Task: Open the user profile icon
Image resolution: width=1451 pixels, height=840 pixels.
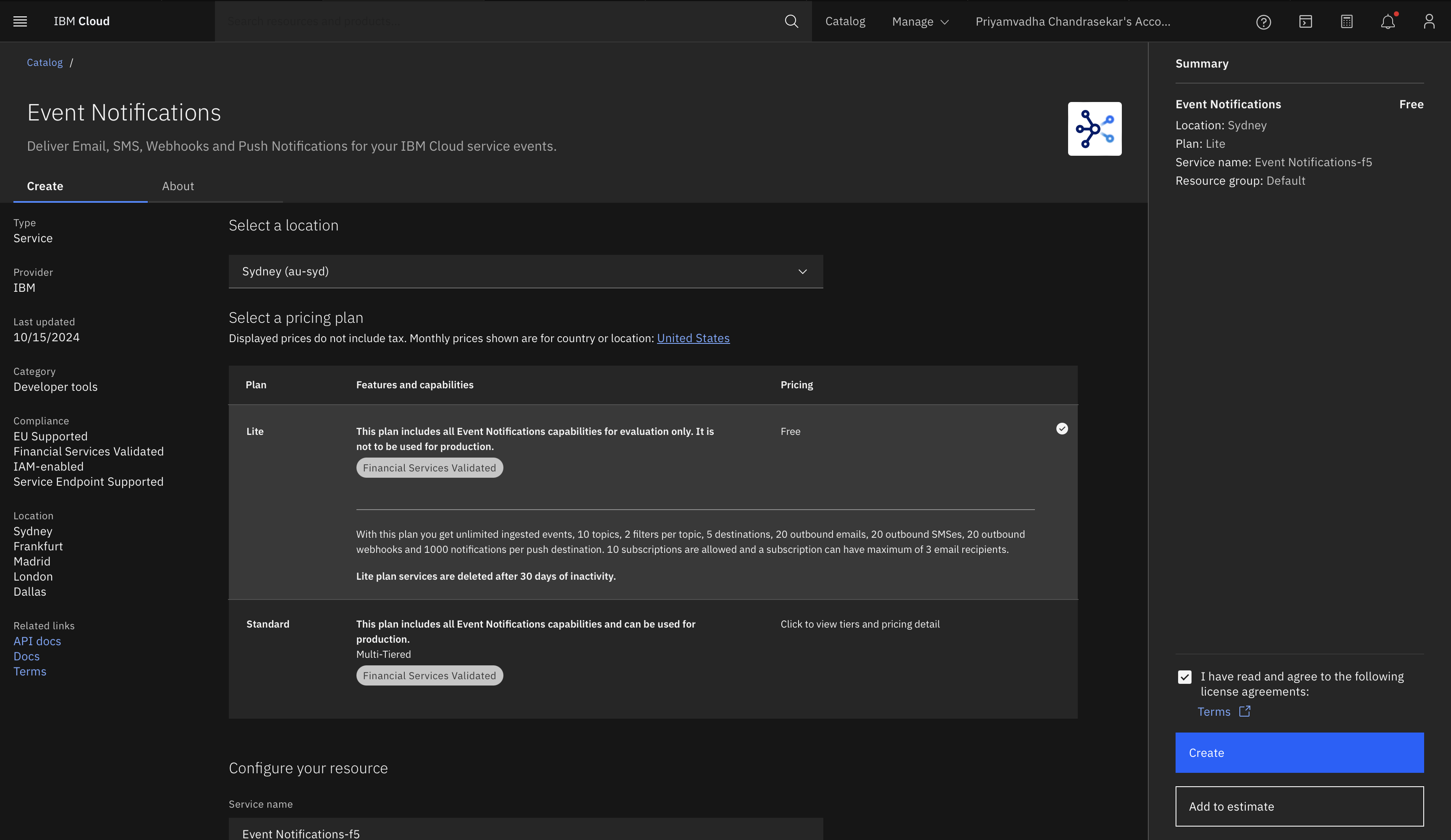Action: point(1429,21)
